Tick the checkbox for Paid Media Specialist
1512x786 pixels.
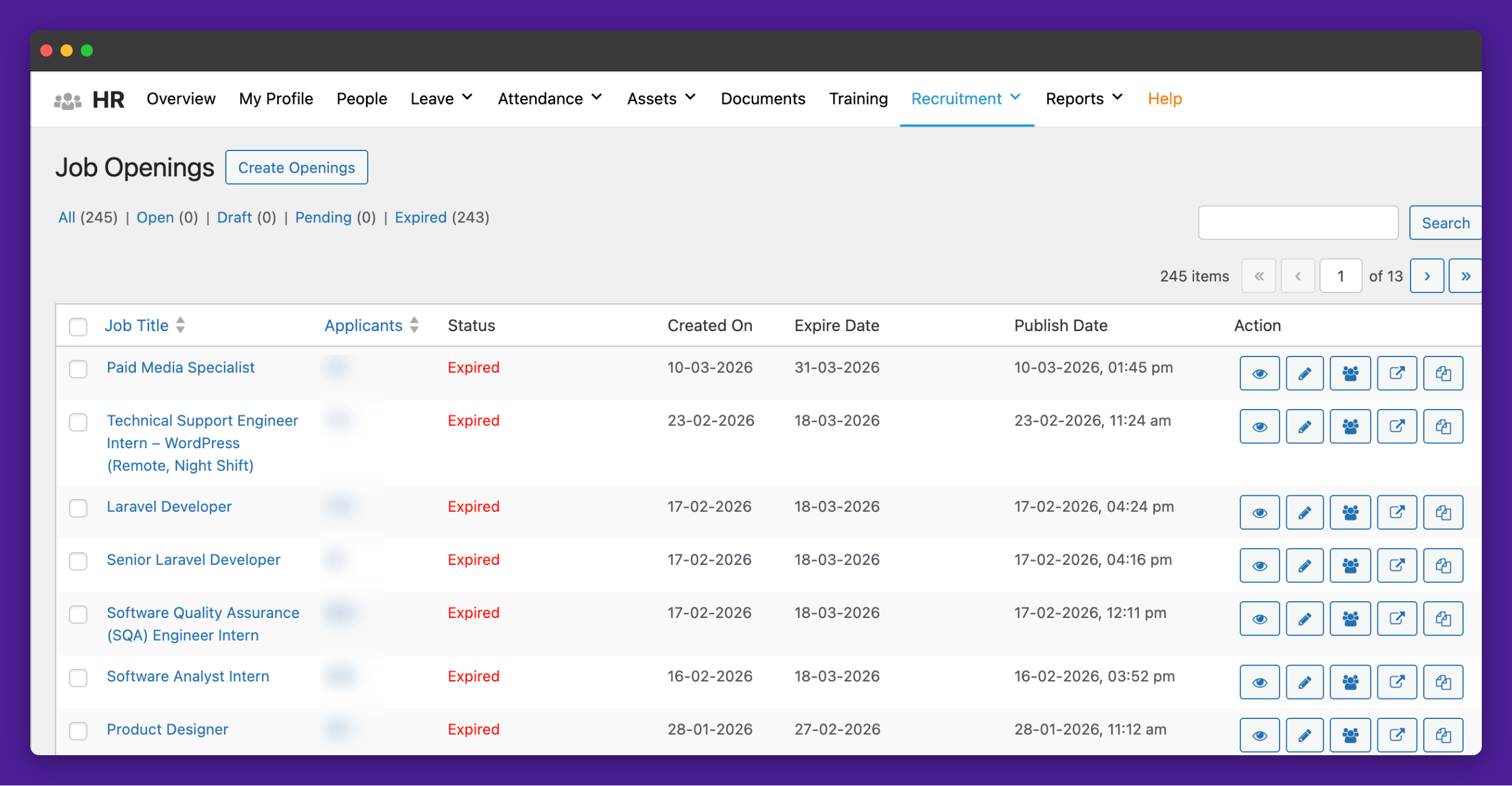coord(78,369)
